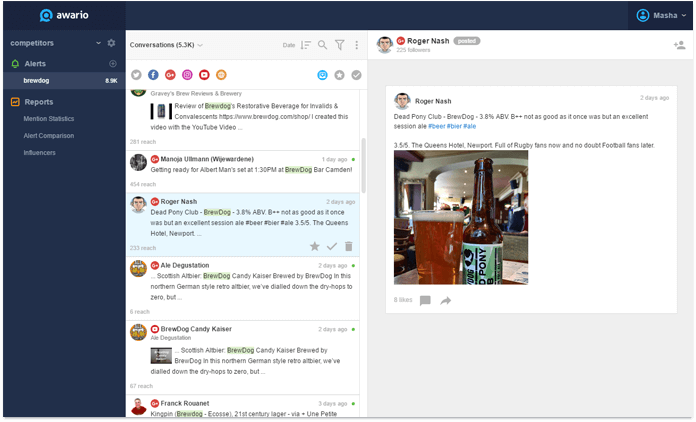Open the Dead Pony Club beer photo
Image resolution: width=696 pixels, height=422 pixels.
[x=461, y=217]
